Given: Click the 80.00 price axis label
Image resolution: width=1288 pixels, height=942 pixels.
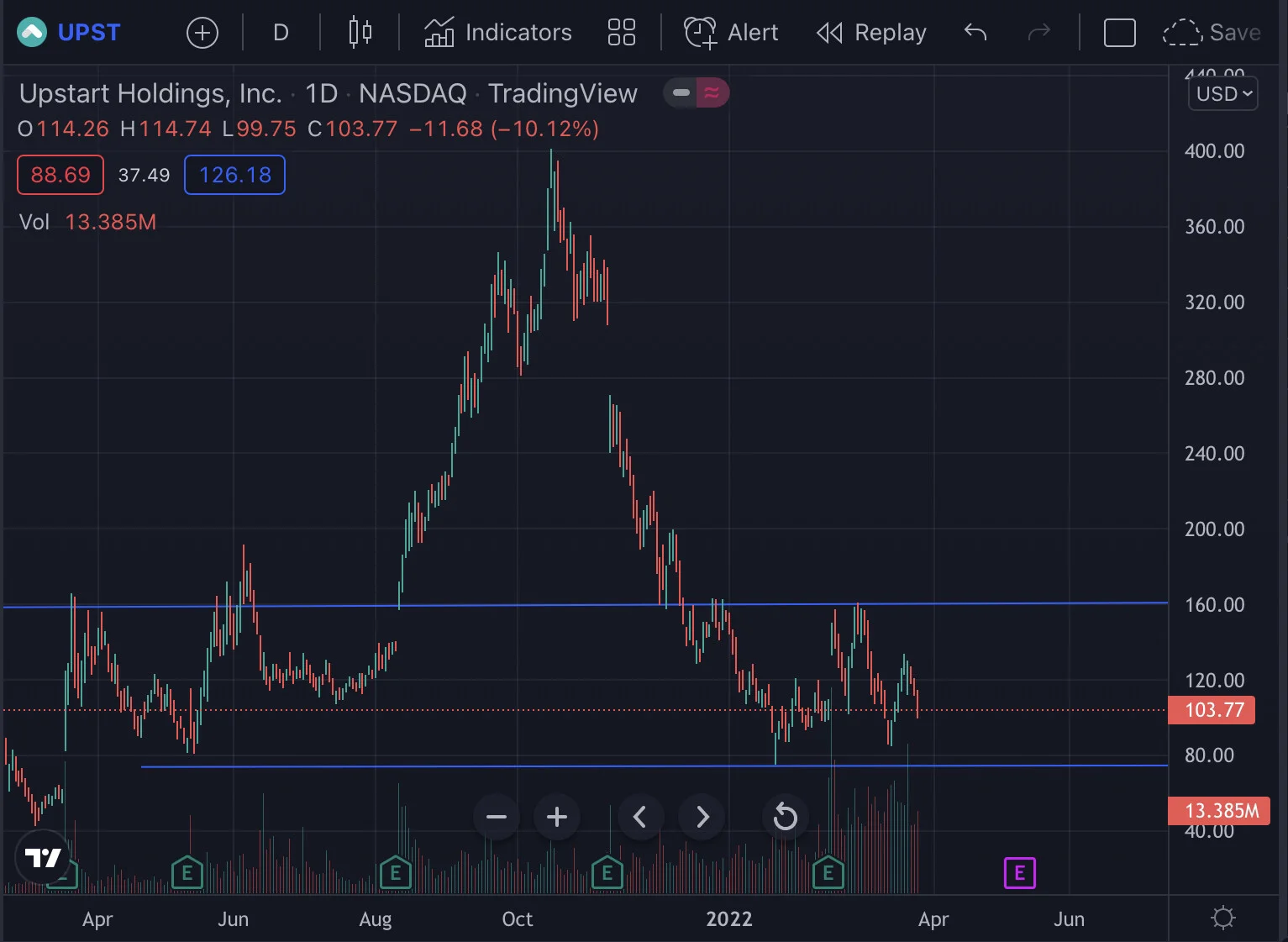Looking at the screenshot, I should point(1210,755).
